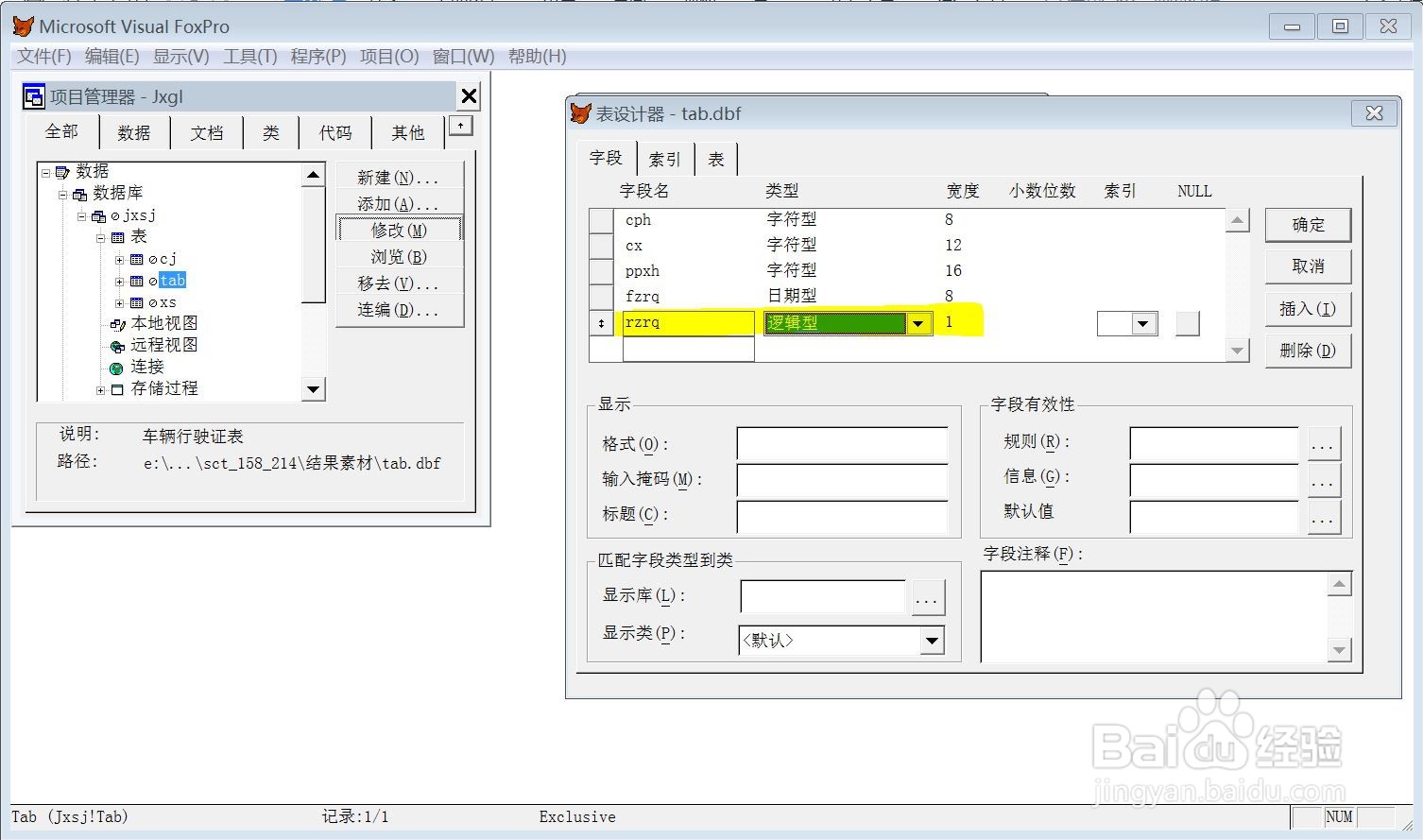The height and width of the screenshot is (840, 1423).
Task: Collapse the jxsj database node
Action: pyautogui.click(x=82, y=216)
